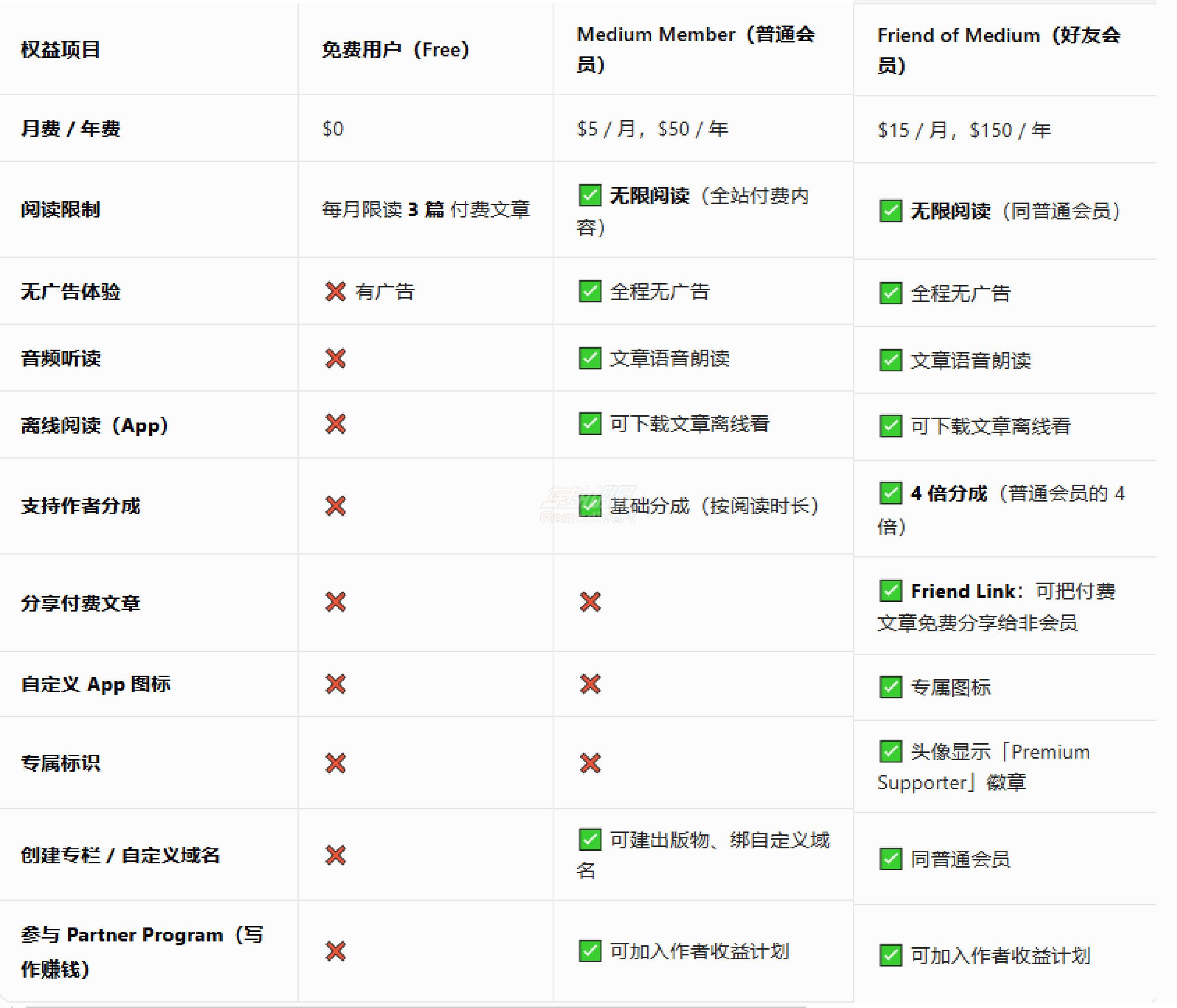
Task: Click Medium Member green check beside 可下载文章离线看
Action: (590, 423)
